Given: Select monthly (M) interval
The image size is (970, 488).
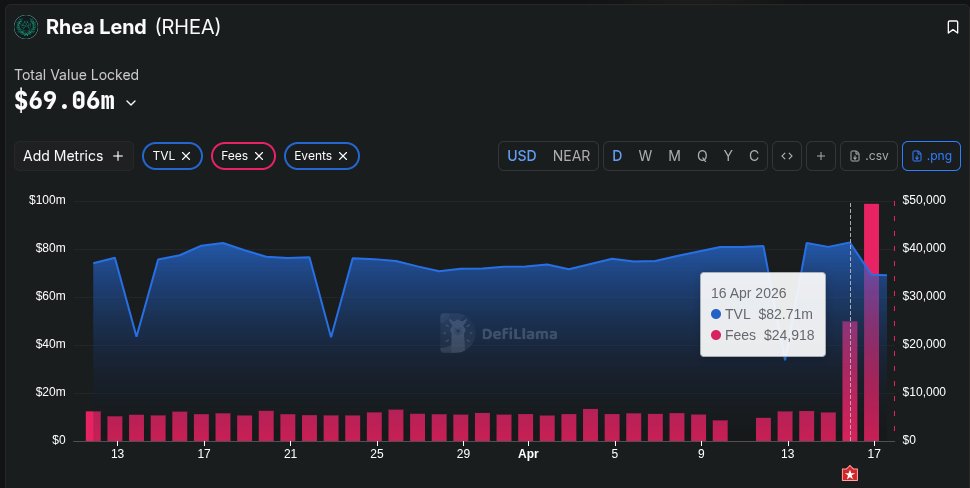Looking at the screenshot, I should [674, 156].
